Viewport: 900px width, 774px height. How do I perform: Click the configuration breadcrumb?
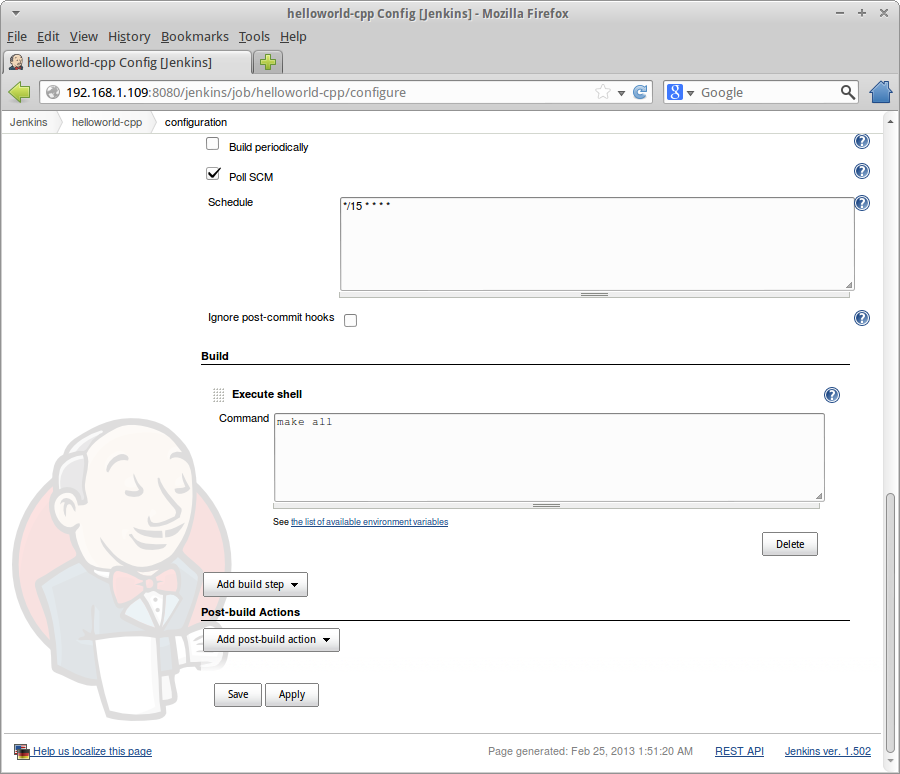196,122
